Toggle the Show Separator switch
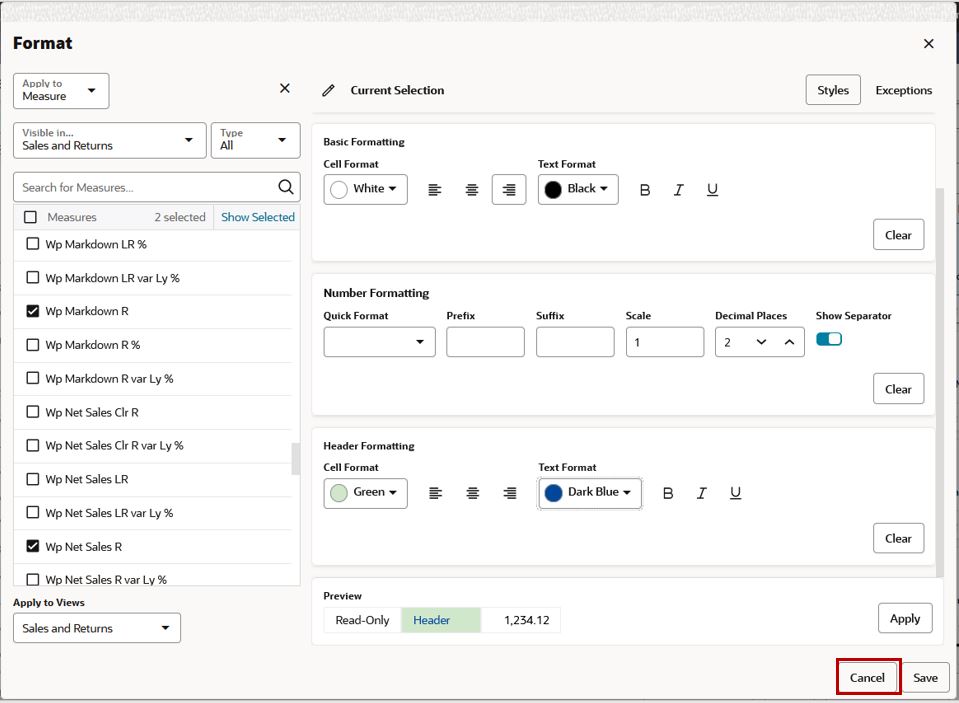 tap(829, 339)
